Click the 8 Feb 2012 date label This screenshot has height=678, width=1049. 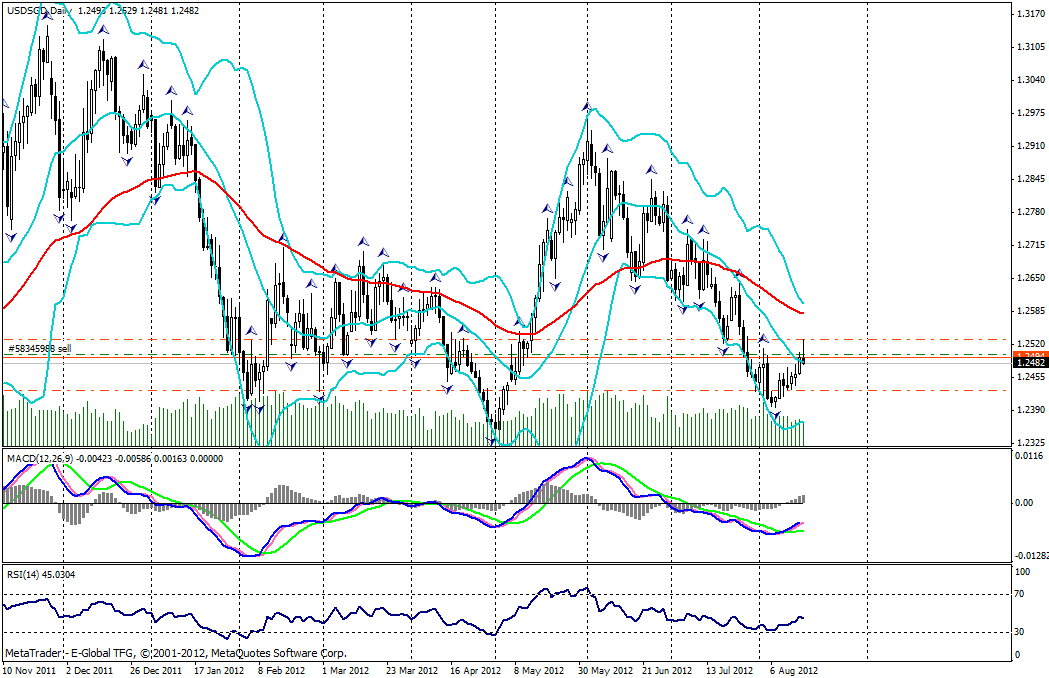click(x=282, y=671)
